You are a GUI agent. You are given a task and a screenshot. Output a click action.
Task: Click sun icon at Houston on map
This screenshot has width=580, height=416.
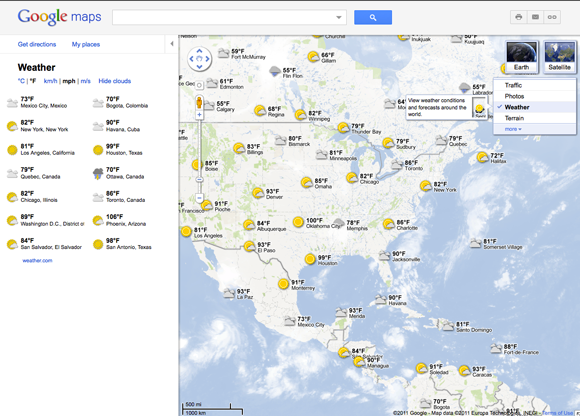310,259
